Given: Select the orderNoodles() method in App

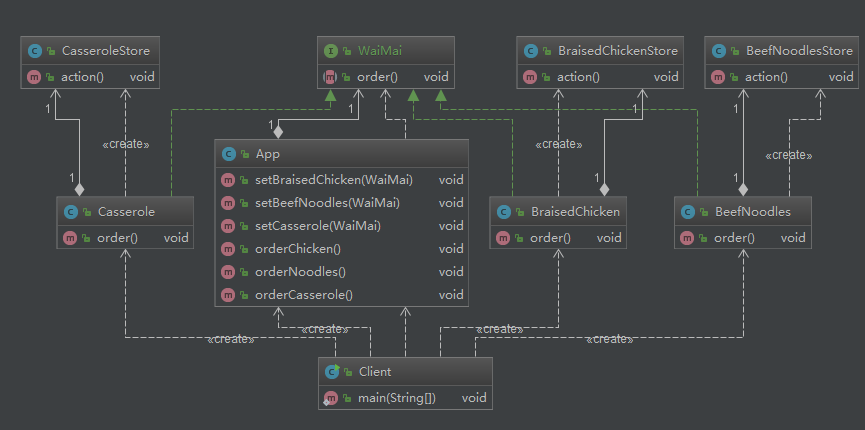Looking at the screenshot, I should tap(298, 272).
